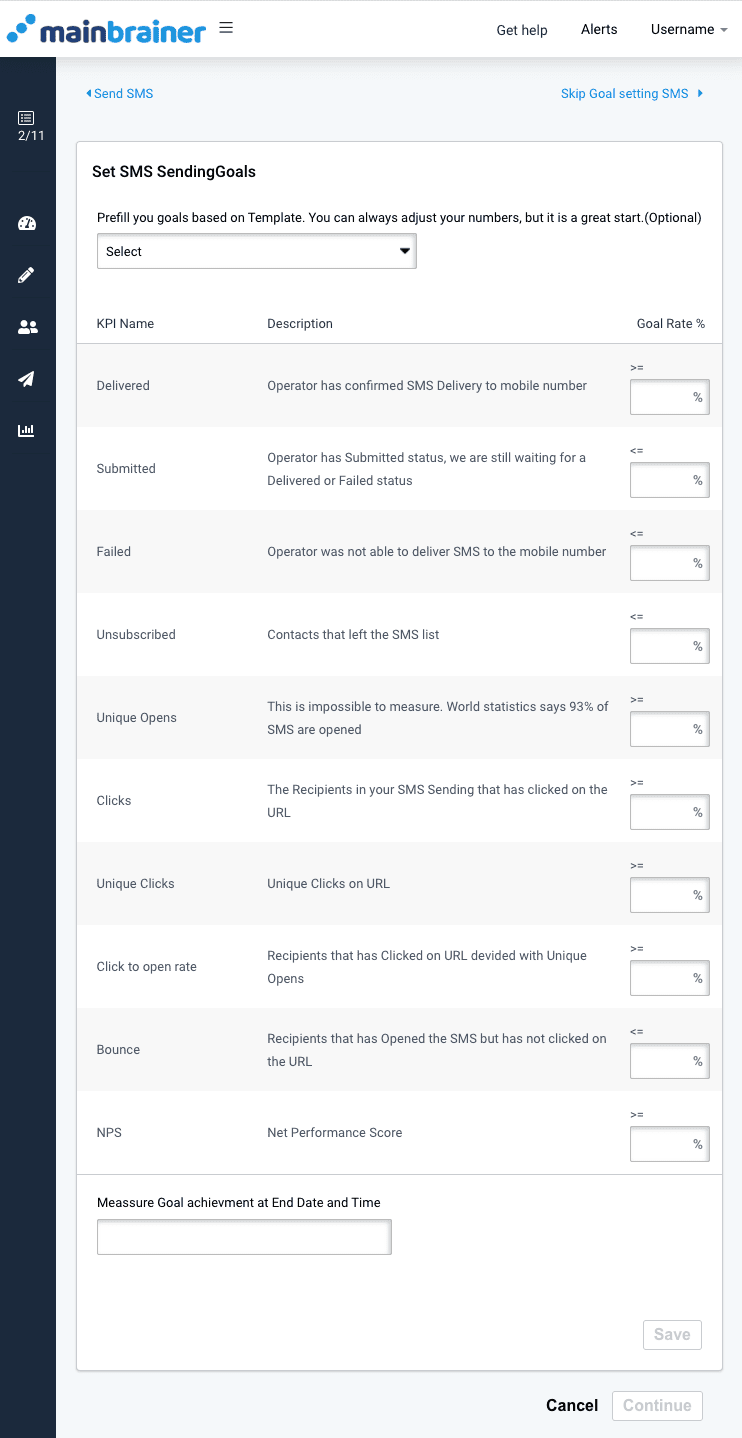This screenshot has width=742, height=1438.
Task: Click the End Date and Time input field
Action: 244,1237
